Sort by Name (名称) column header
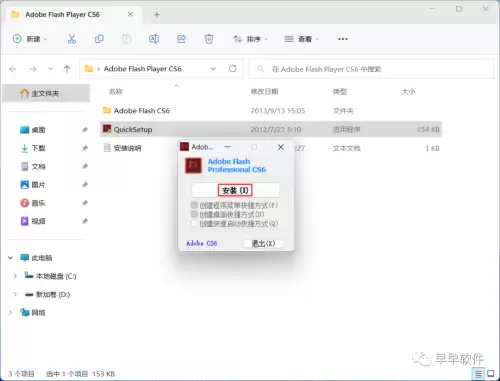 (x=116, y=92)
